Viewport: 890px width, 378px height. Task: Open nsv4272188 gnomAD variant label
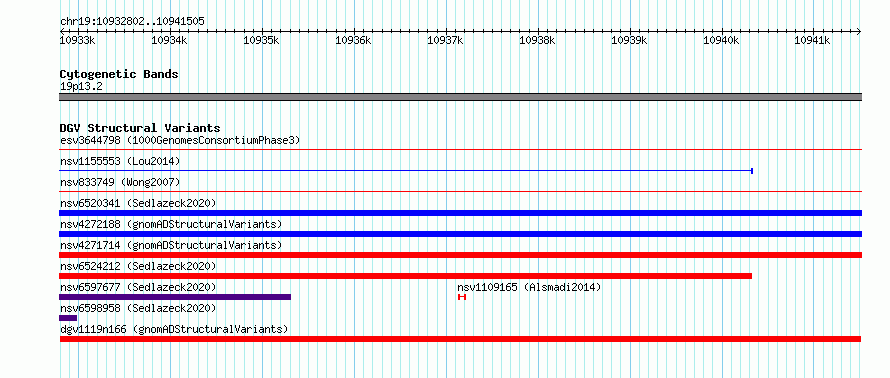[x=171, y=224]
